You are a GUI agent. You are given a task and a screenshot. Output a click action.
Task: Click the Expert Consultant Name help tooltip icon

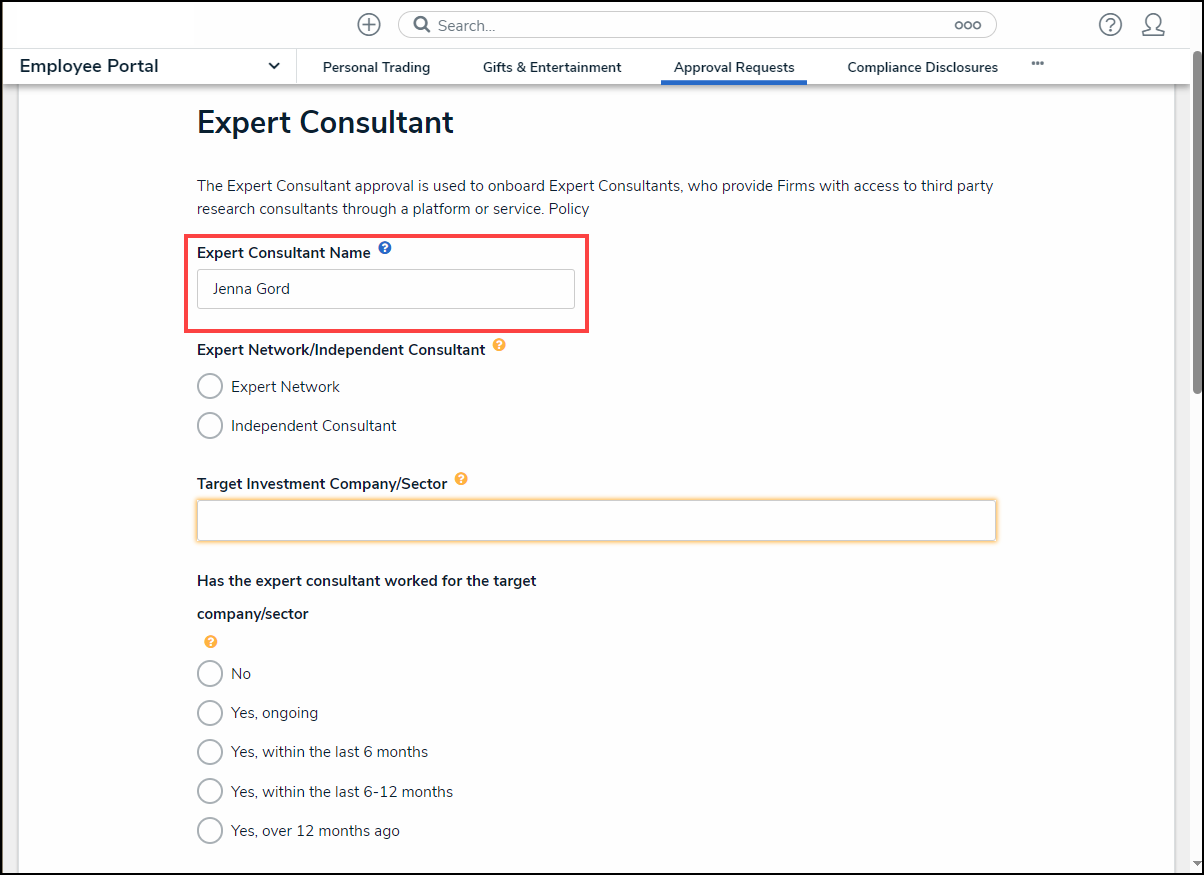tap(385, 247)
